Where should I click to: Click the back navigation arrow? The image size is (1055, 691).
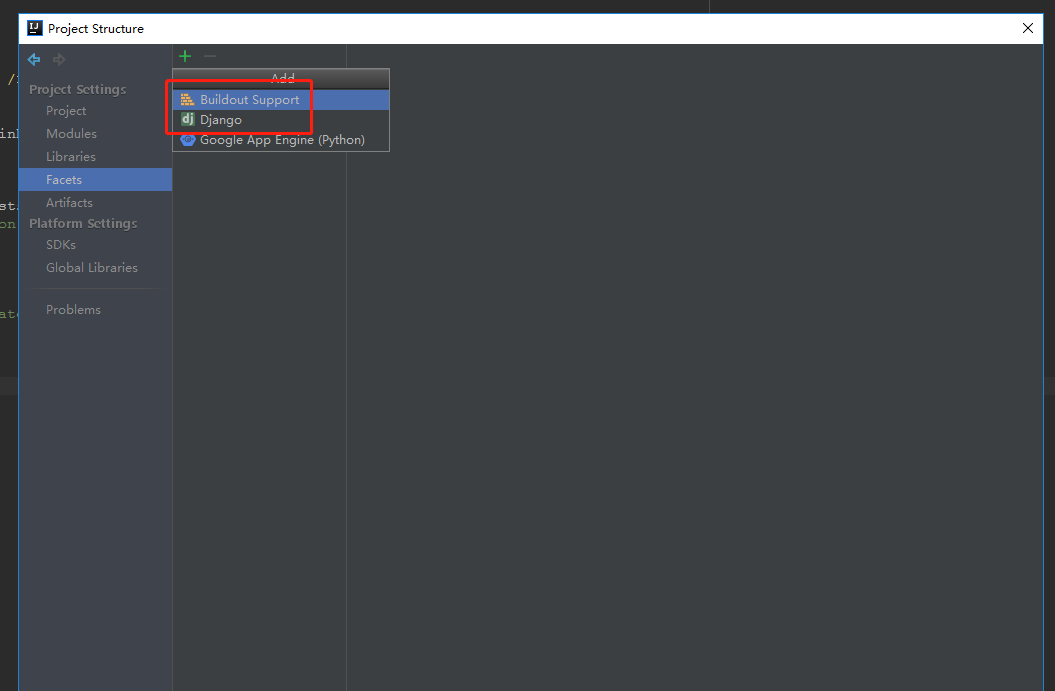coord(33,59)
